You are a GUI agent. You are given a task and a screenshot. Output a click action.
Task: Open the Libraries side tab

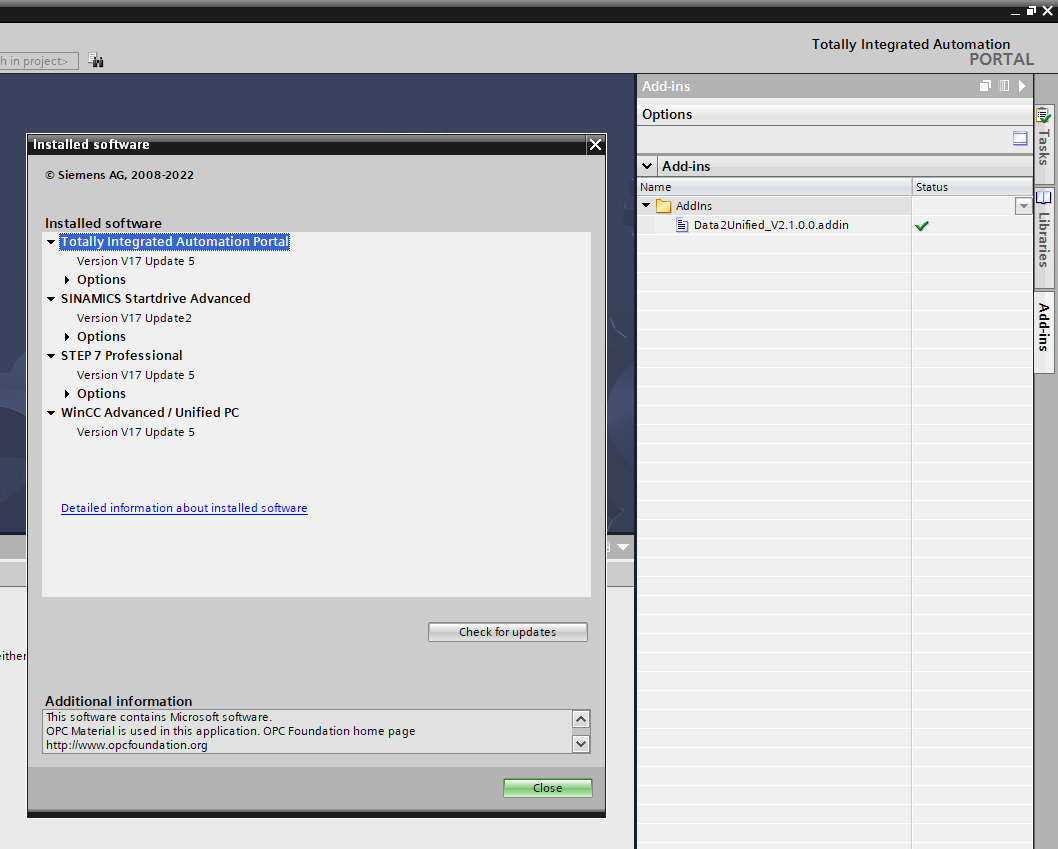pos(1044,236)
